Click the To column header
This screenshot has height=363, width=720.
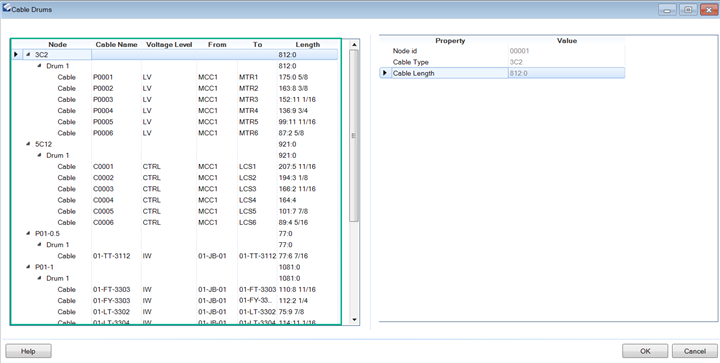[258, 45]
